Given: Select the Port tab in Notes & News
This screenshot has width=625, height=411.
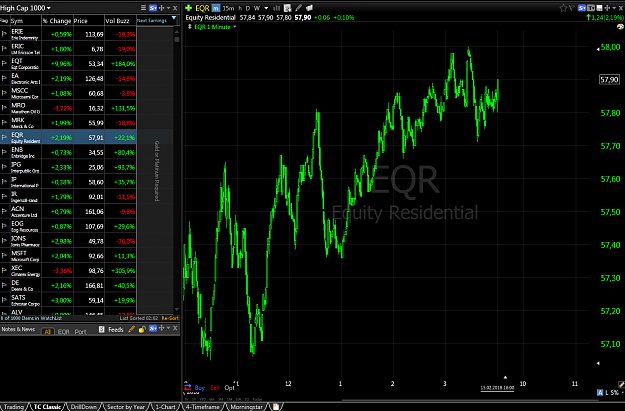Looking at the screenshot, I should point(80,331).
